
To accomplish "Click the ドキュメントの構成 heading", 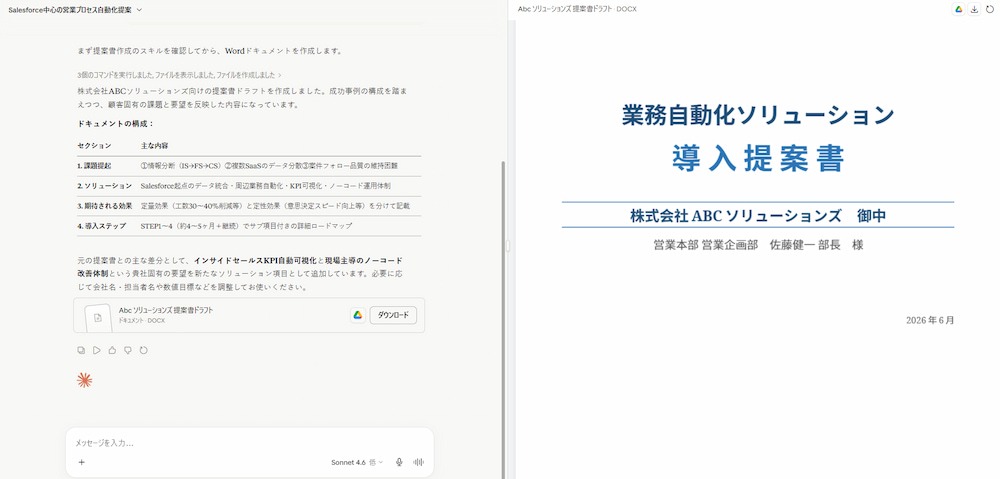I will (116, 124).
